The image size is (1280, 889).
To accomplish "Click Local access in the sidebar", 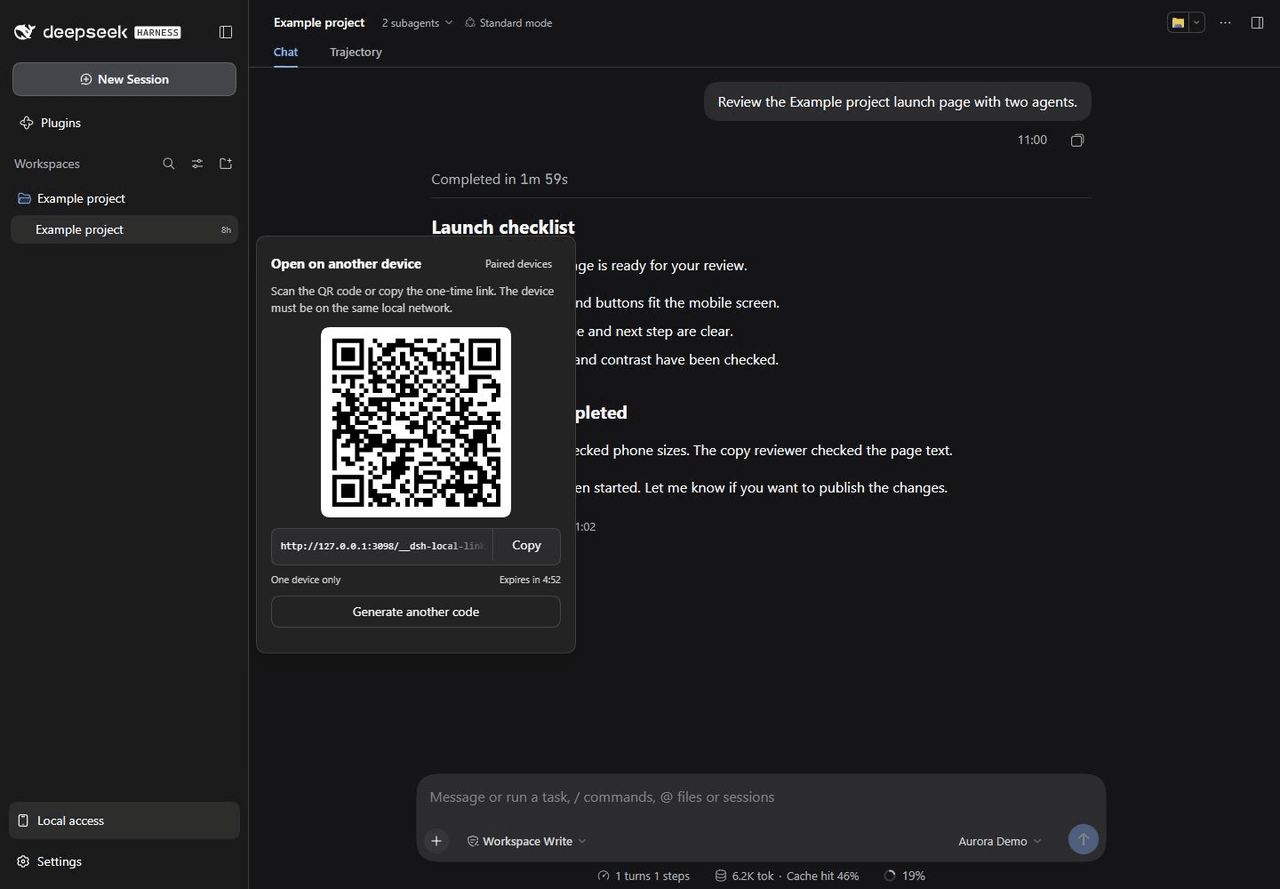I will tap(124, 821).
